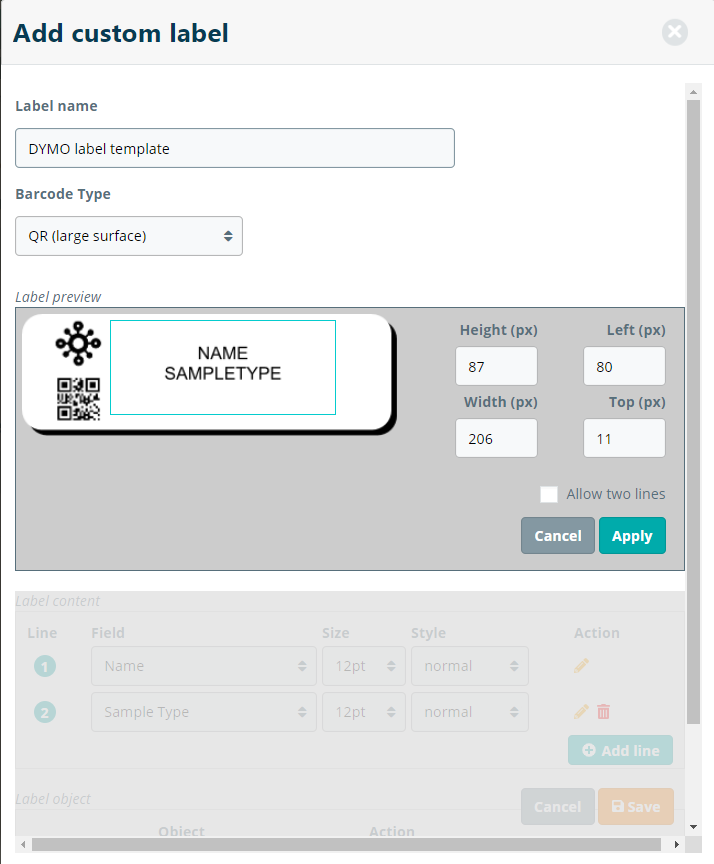The image size is (714, 864).
Task: Enable the Allow two lines checkbox
Action: pos(548,494)
